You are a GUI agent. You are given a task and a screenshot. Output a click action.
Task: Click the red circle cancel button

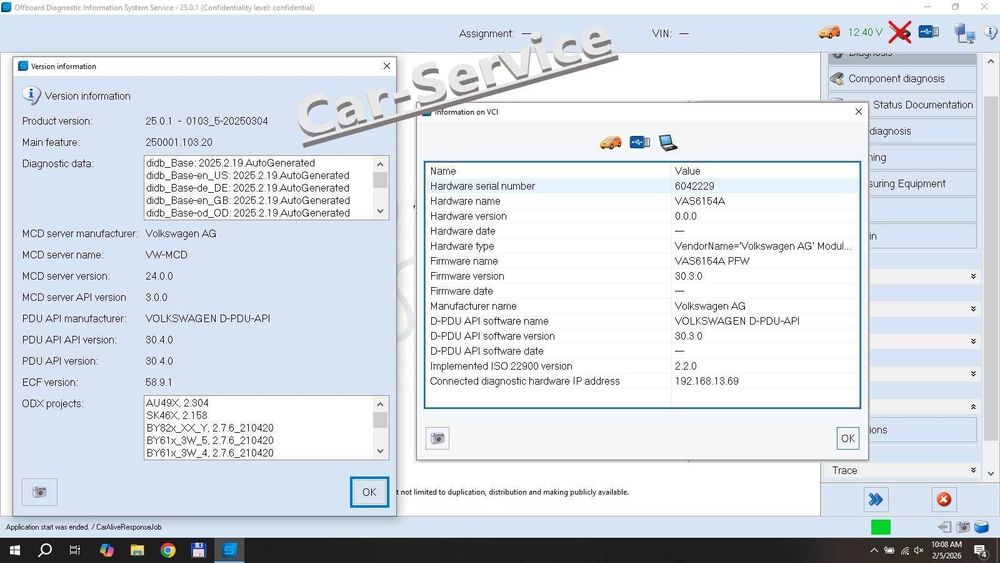point(944,499)
